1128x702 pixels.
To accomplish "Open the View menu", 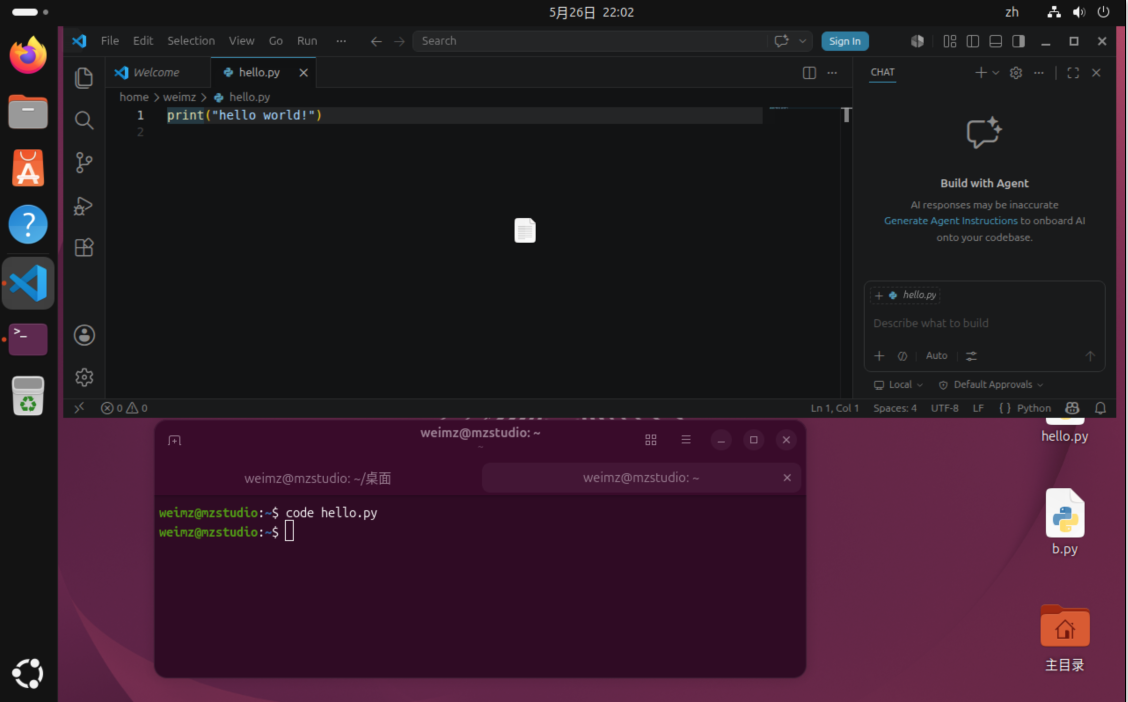I will (241, 41).
